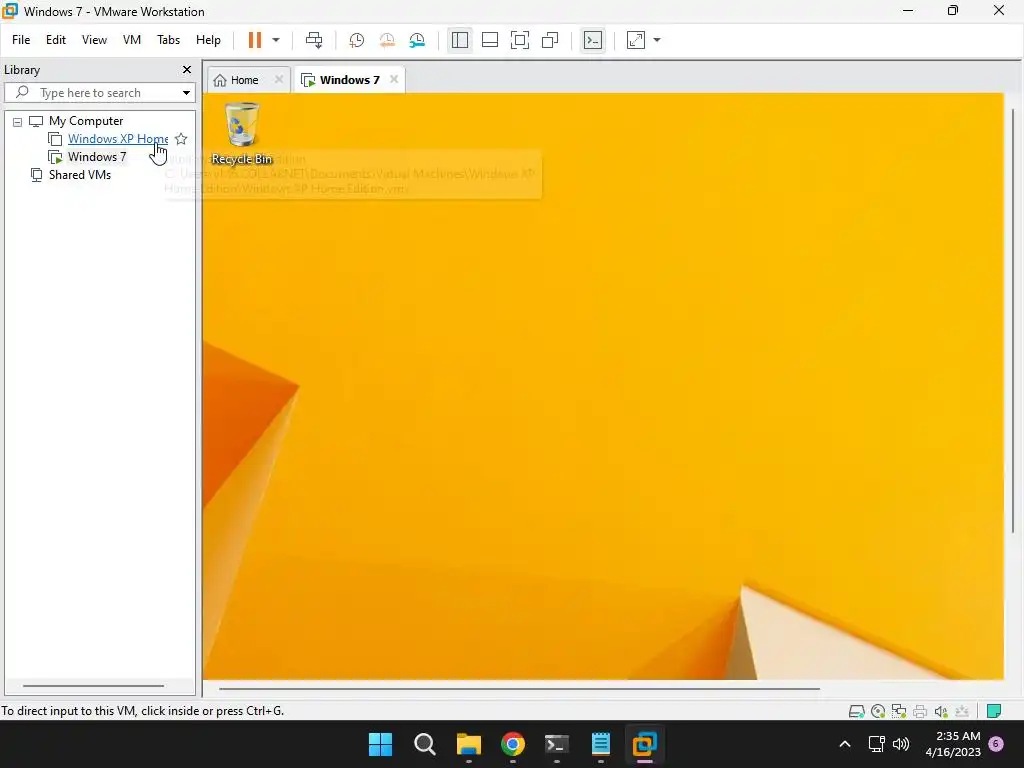Click the sound card status icon
1024x768 pixels.
[941, 711]
